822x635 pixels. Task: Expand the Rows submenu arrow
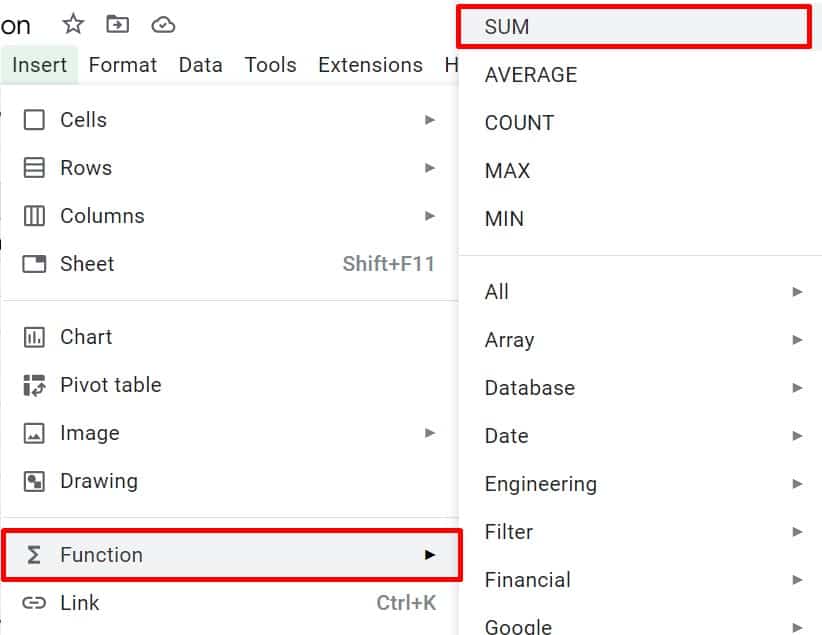coord(430,168)
